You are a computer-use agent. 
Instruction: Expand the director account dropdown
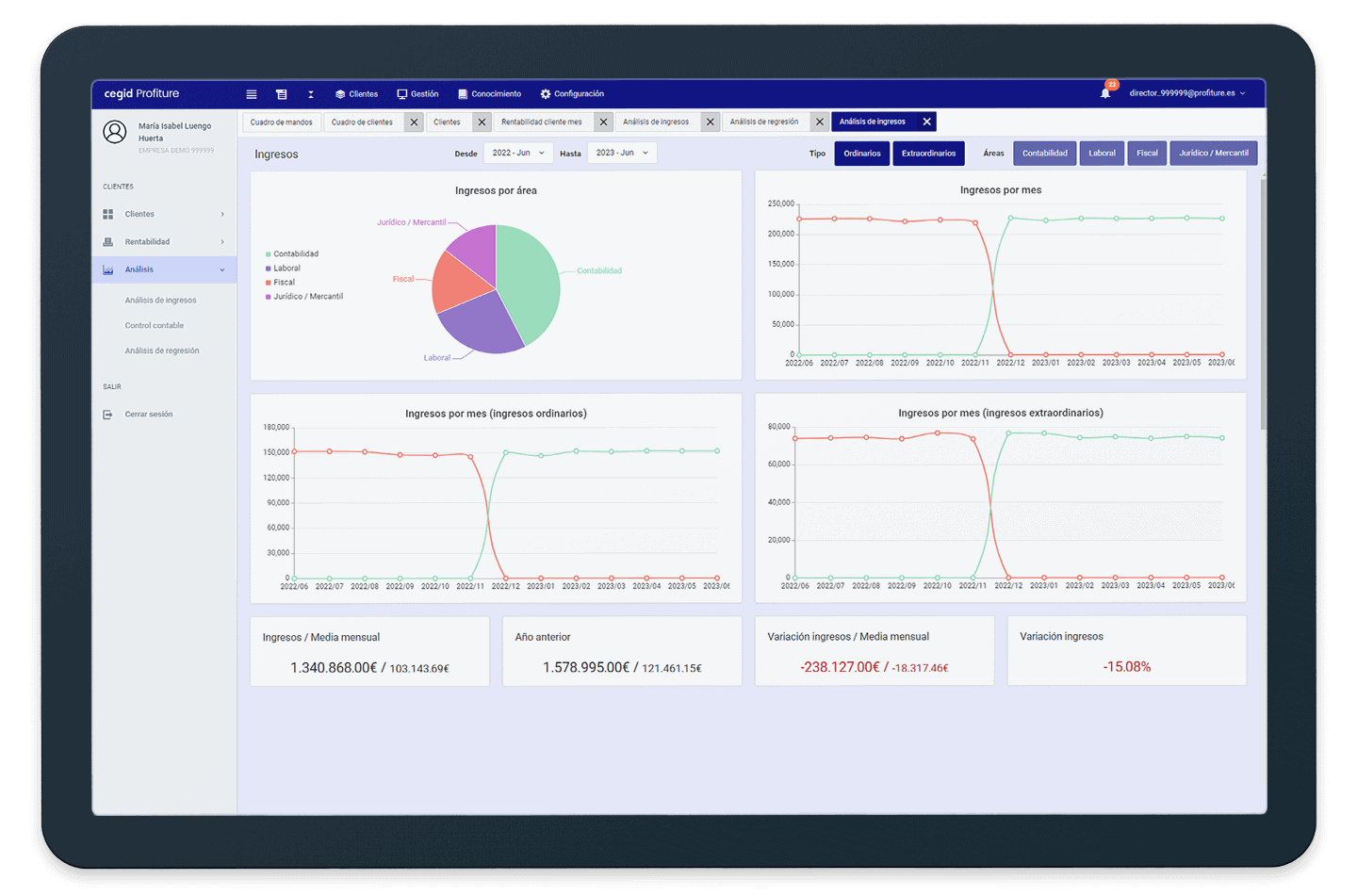1187,93
